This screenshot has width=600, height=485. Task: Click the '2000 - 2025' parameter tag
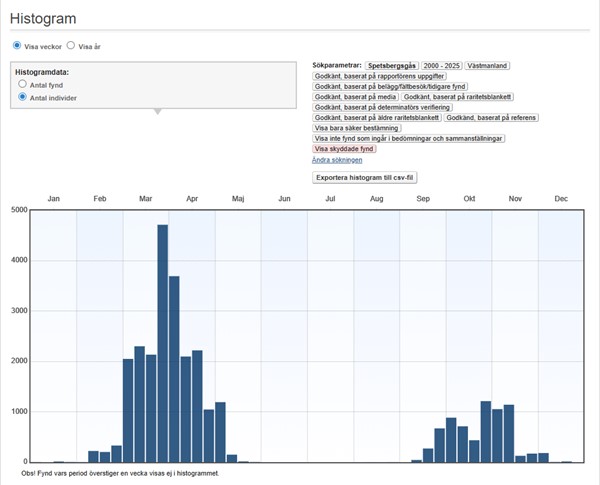440,65
